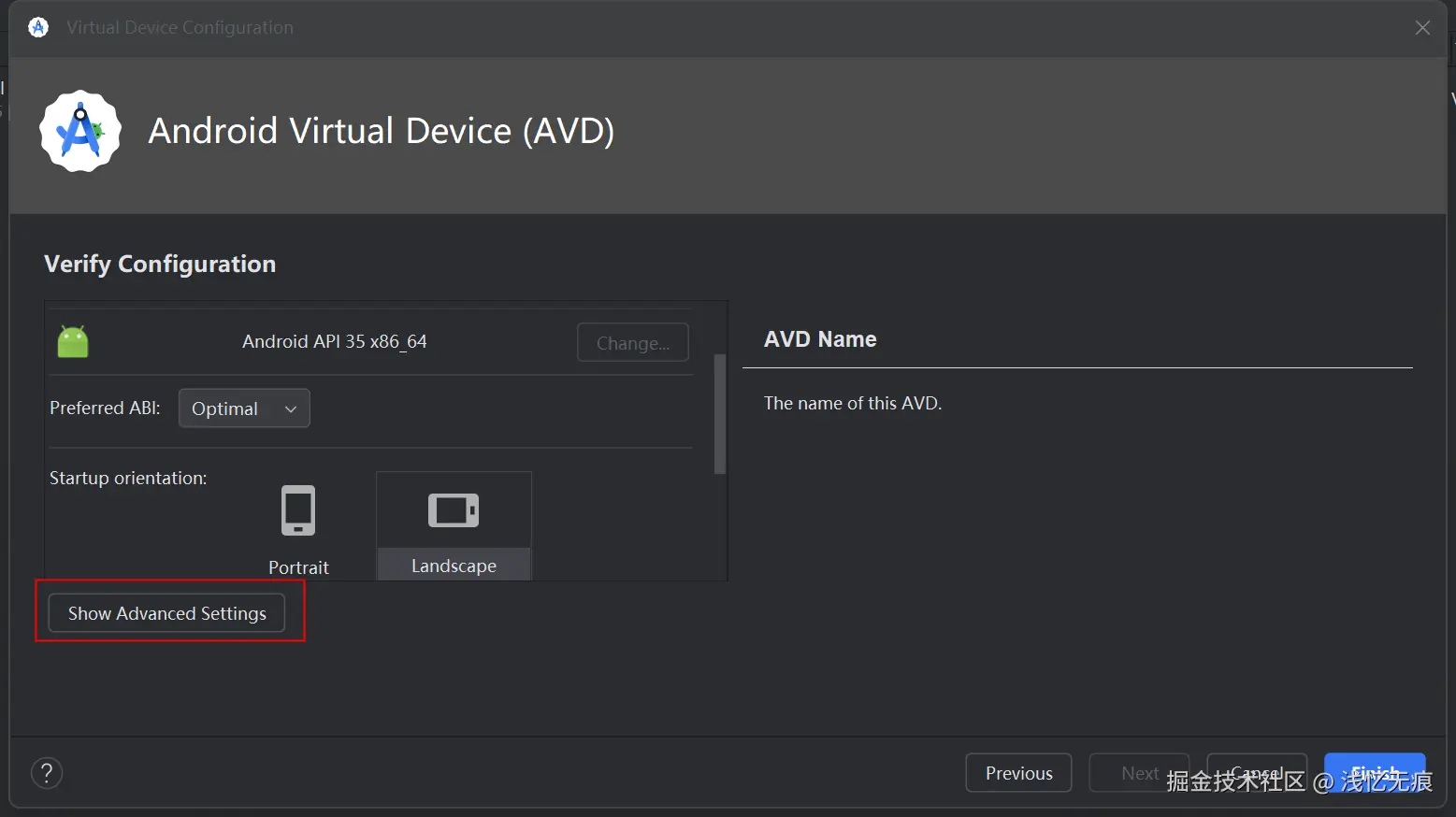This screenshot has height=817, width=1456.
Task: Click the Preferred ABI label
Action: coord(105,408)
